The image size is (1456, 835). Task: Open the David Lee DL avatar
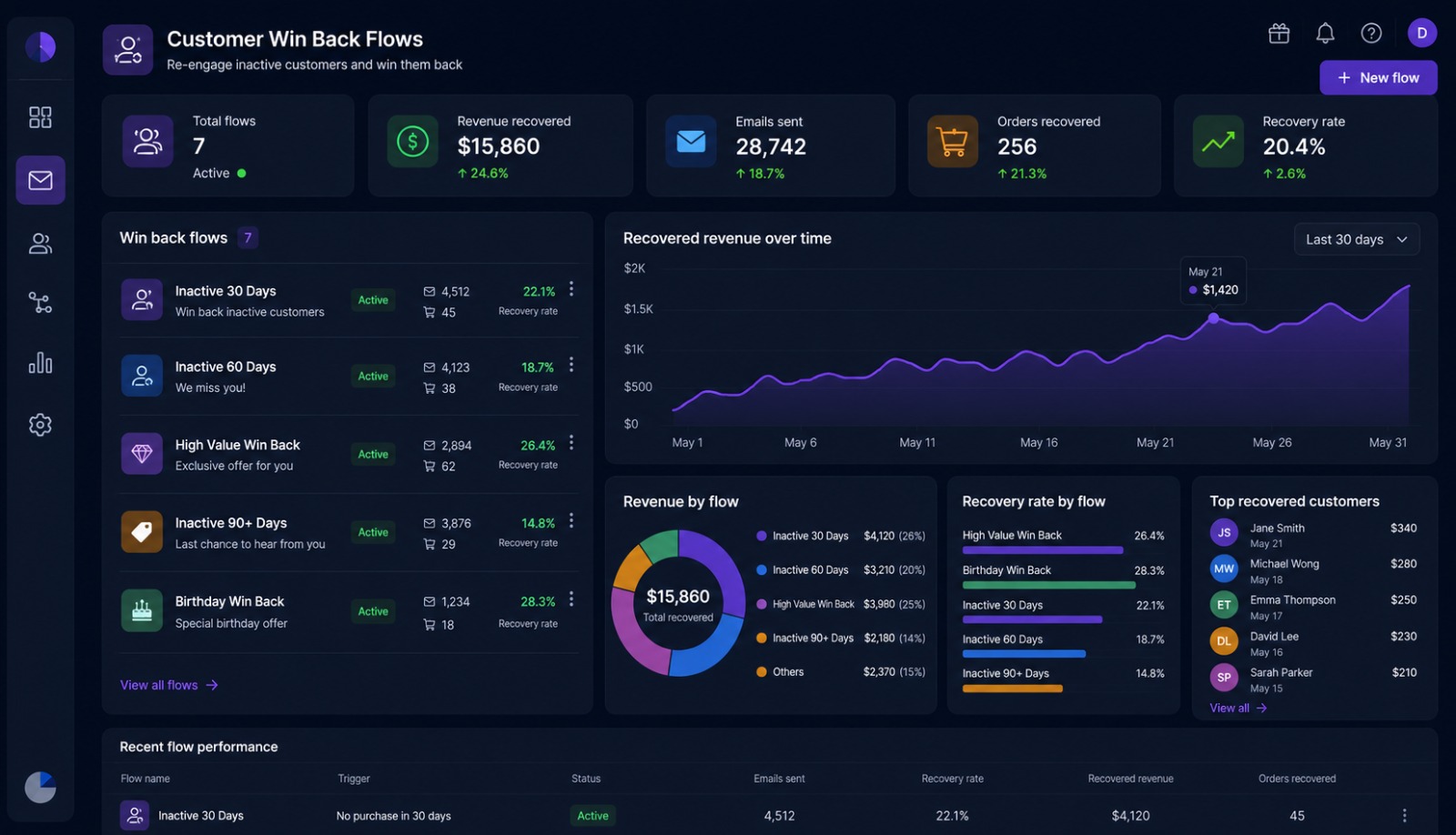pos(1224,641)
